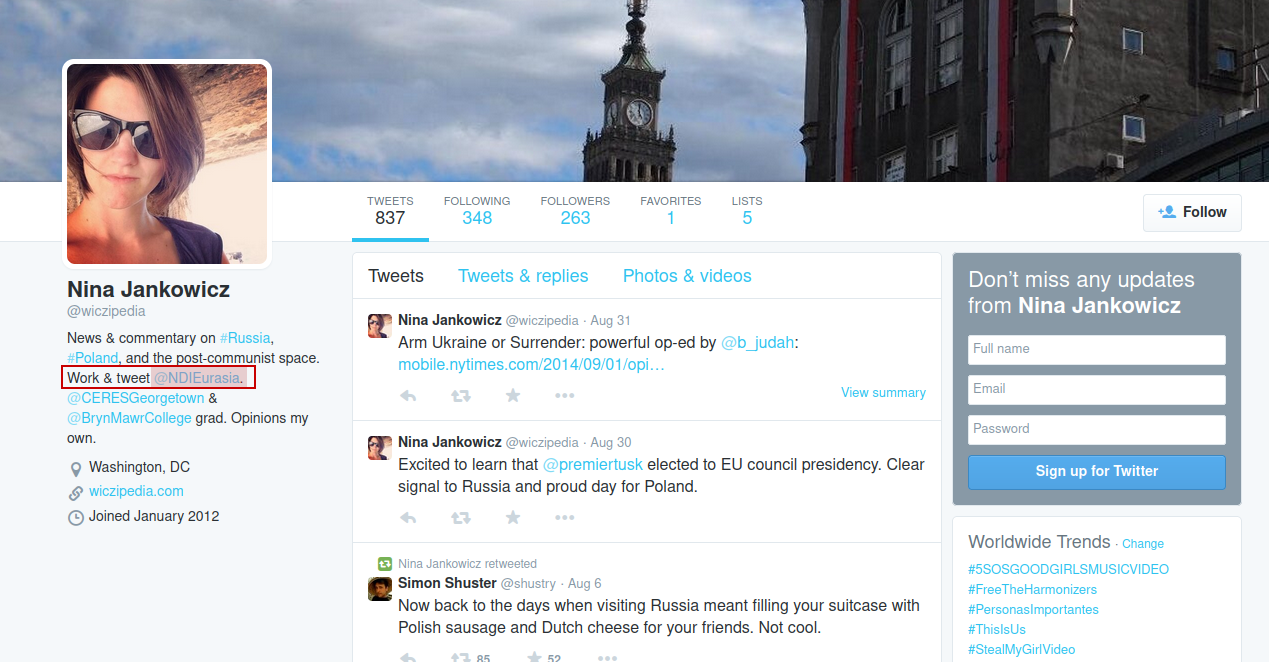Reply to the Aug 30 premiertusk tweet
This screenshot has height=662, width=1269.
(408, 518)
